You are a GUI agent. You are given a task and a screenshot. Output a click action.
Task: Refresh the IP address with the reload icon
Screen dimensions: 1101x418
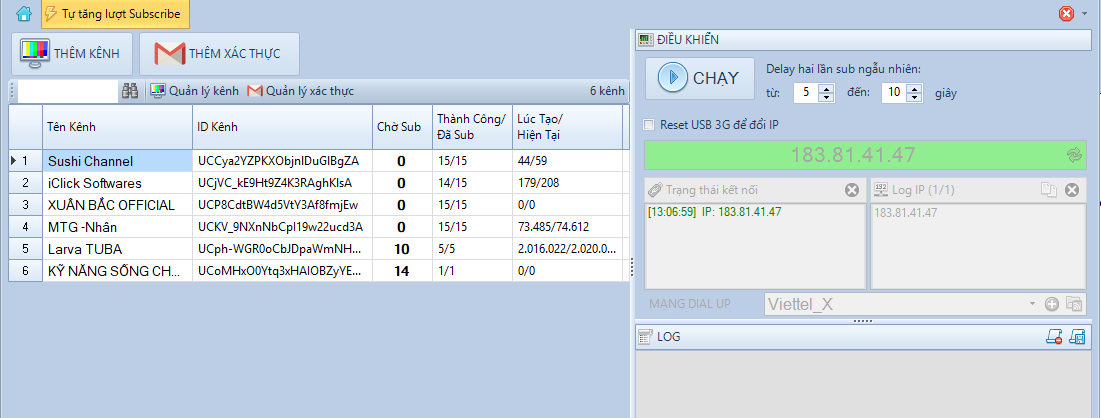tap(1075, 155)
